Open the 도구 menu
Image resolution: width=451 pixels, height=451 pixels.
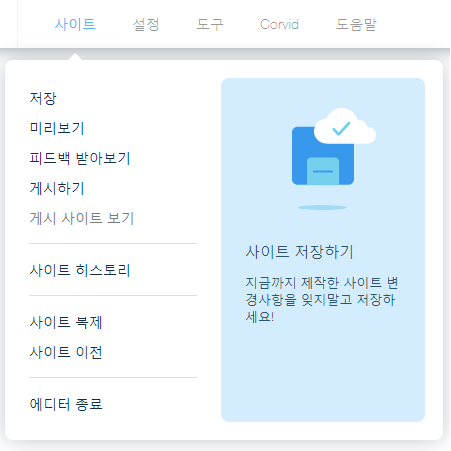[x=210, y=24]
